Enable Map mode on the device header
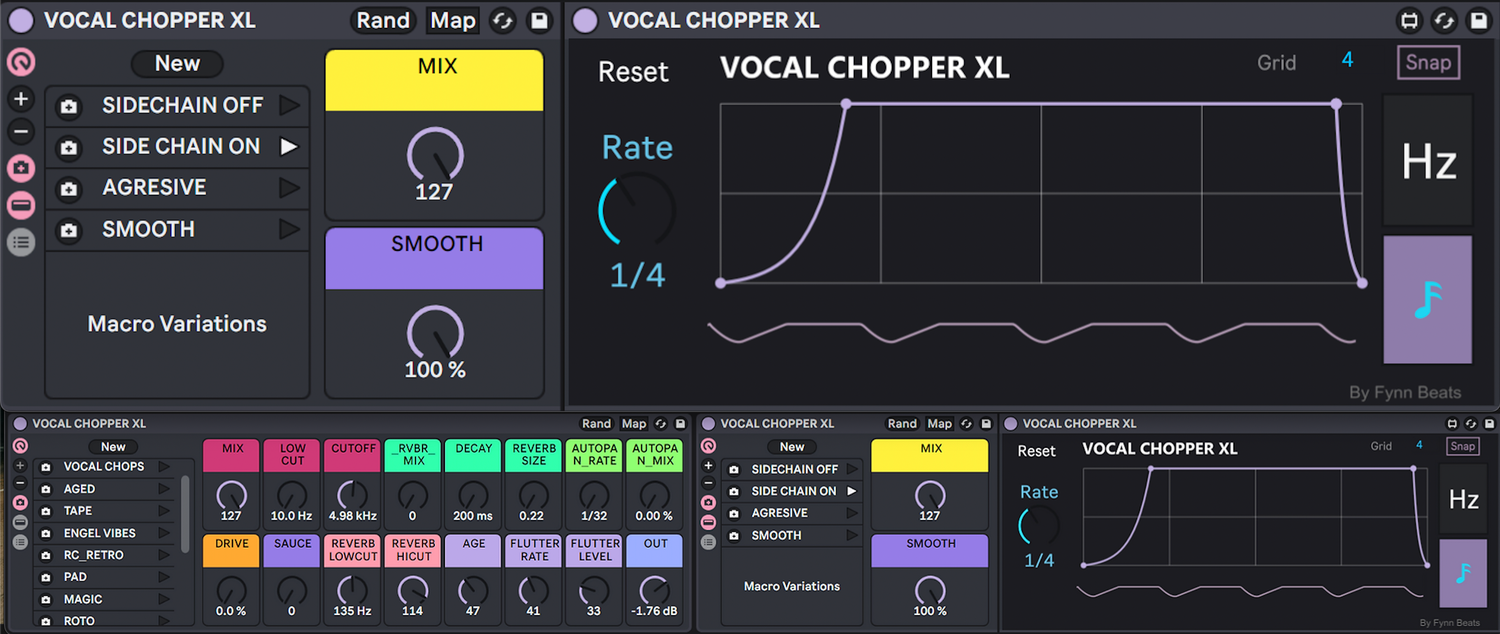 pyautogui.click(x=452, y=20)
